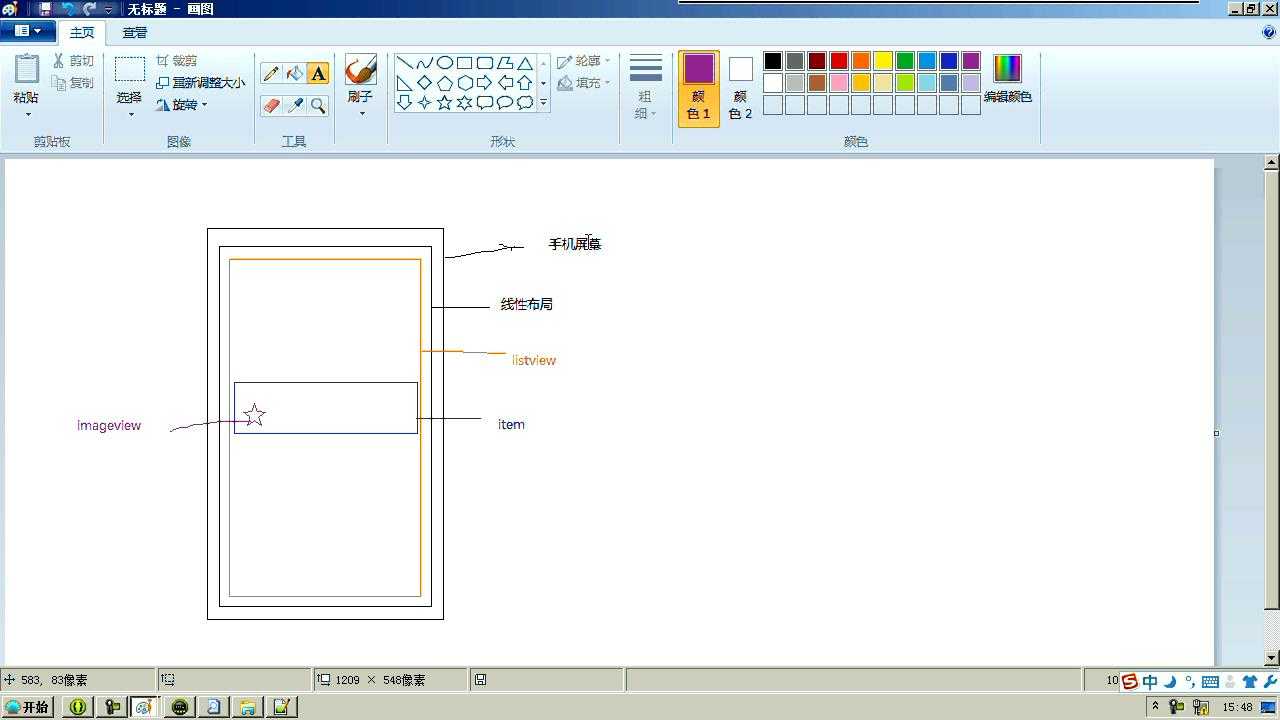The height and width of the screenshot is (720, 1280).
Task: Choose the Curve shape
Action: tap(425, 63)
